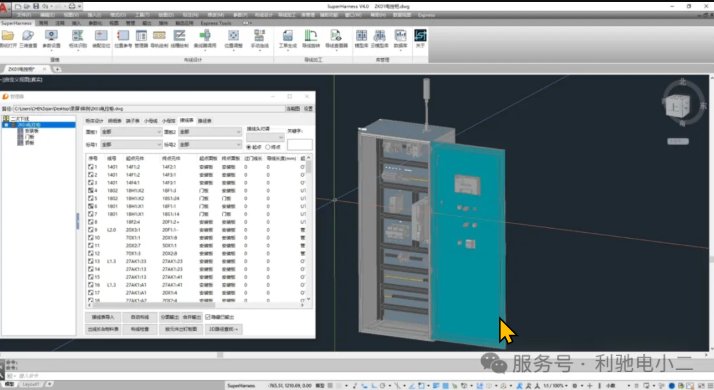The width and height of the screenshot is (714, 390).
Task: Open the panel 1 dropdown showing 全部
Action: (x=131, y=132)
